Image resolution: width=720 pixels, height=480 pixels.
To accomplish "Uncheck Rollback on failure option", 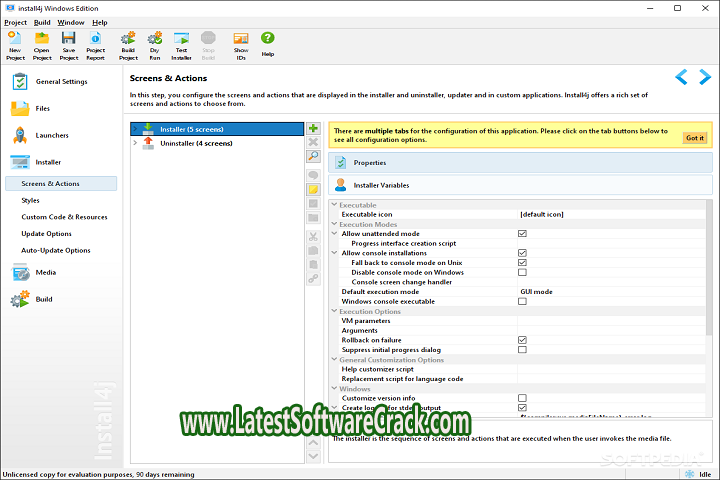I will [522, 340].
